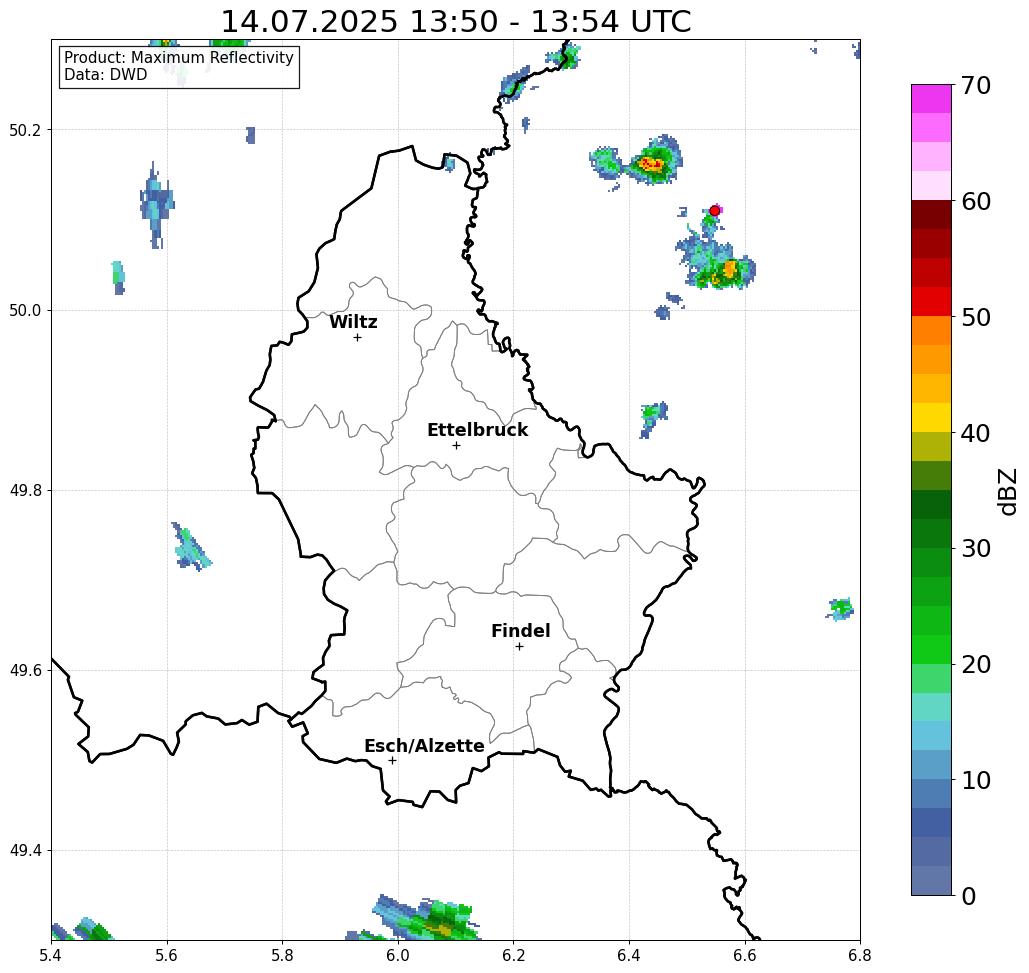1029x973 pixels.
Task: Click the bright green colorbar segment above 20
Action: pyautogui.click(x=931, y=649)
